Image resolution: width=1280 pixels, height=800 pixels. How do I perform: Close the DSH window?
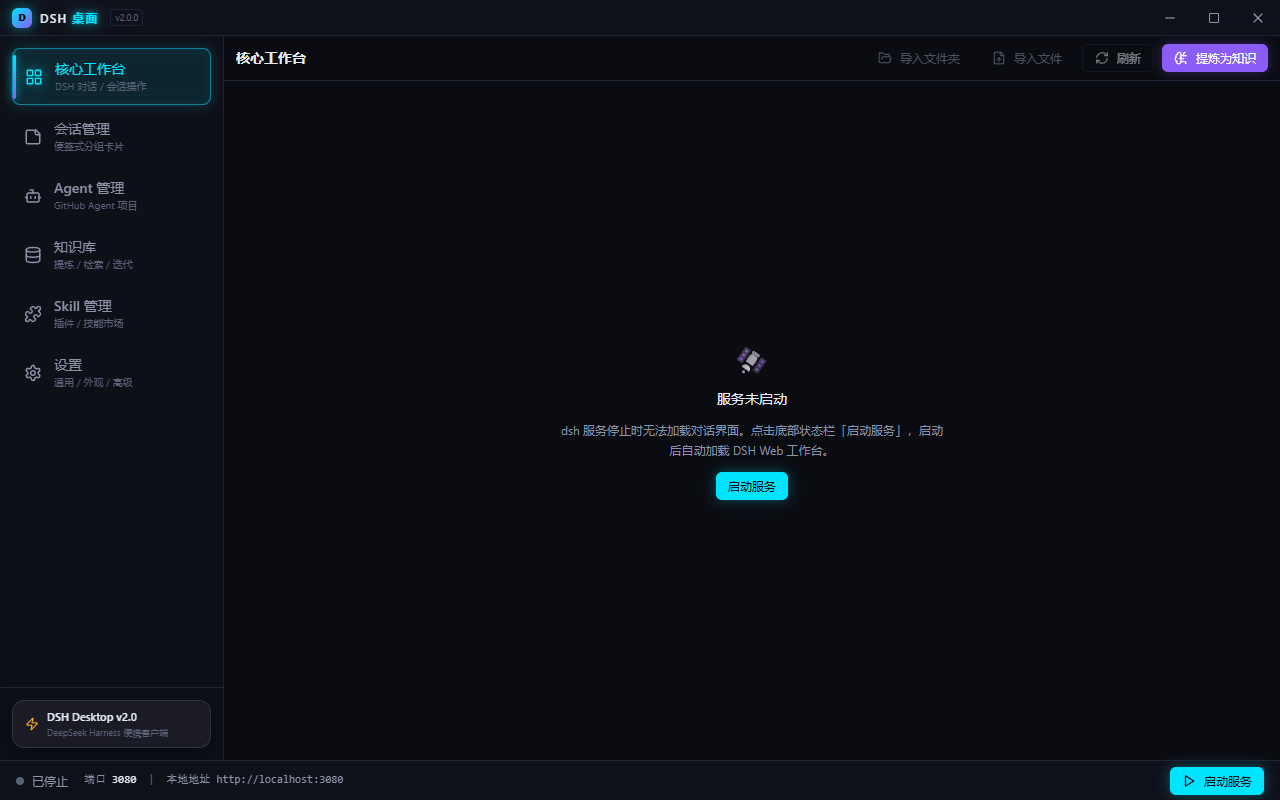click(x=1258, y=18)
